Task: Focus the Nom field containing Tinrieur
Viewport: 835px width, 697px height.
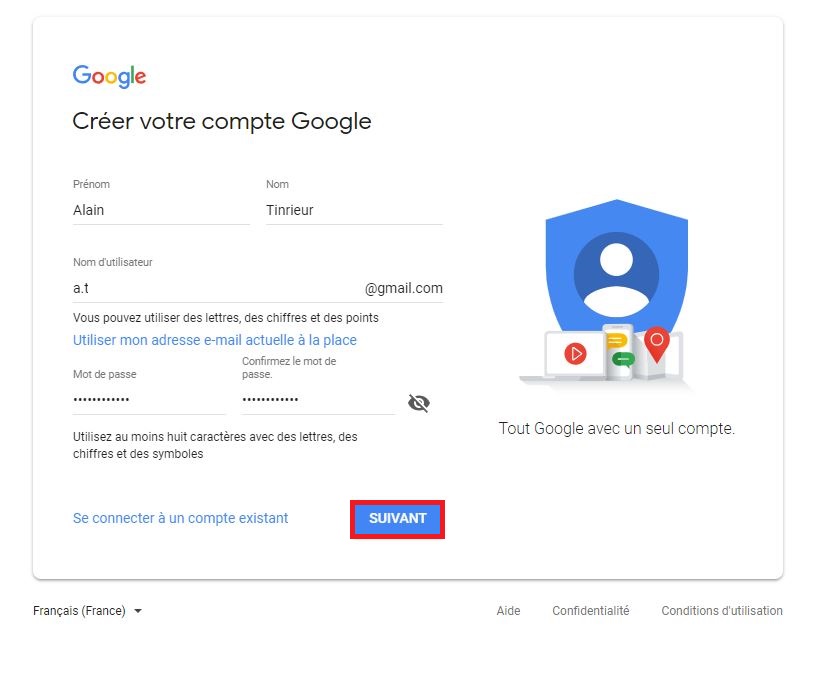Action: [354, 210]
